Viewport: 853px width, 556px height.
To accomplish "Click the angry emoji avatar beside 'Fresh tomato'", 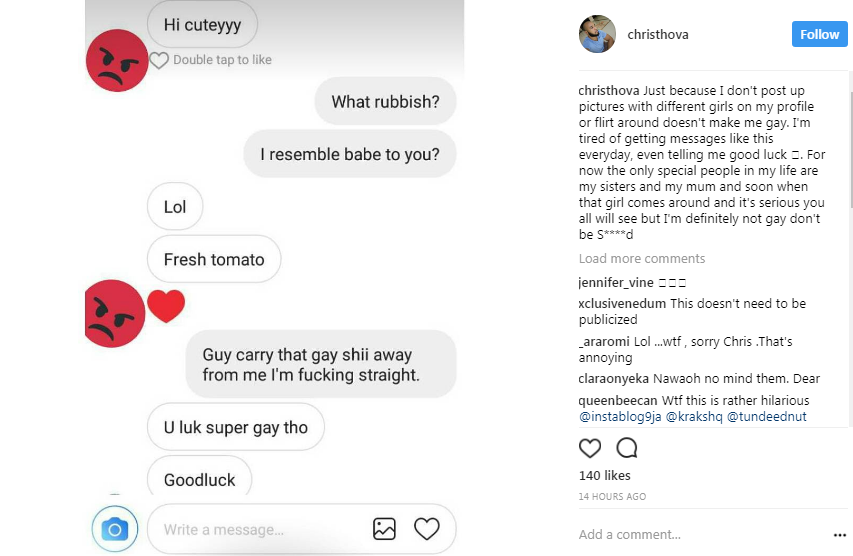I will 114,312.
